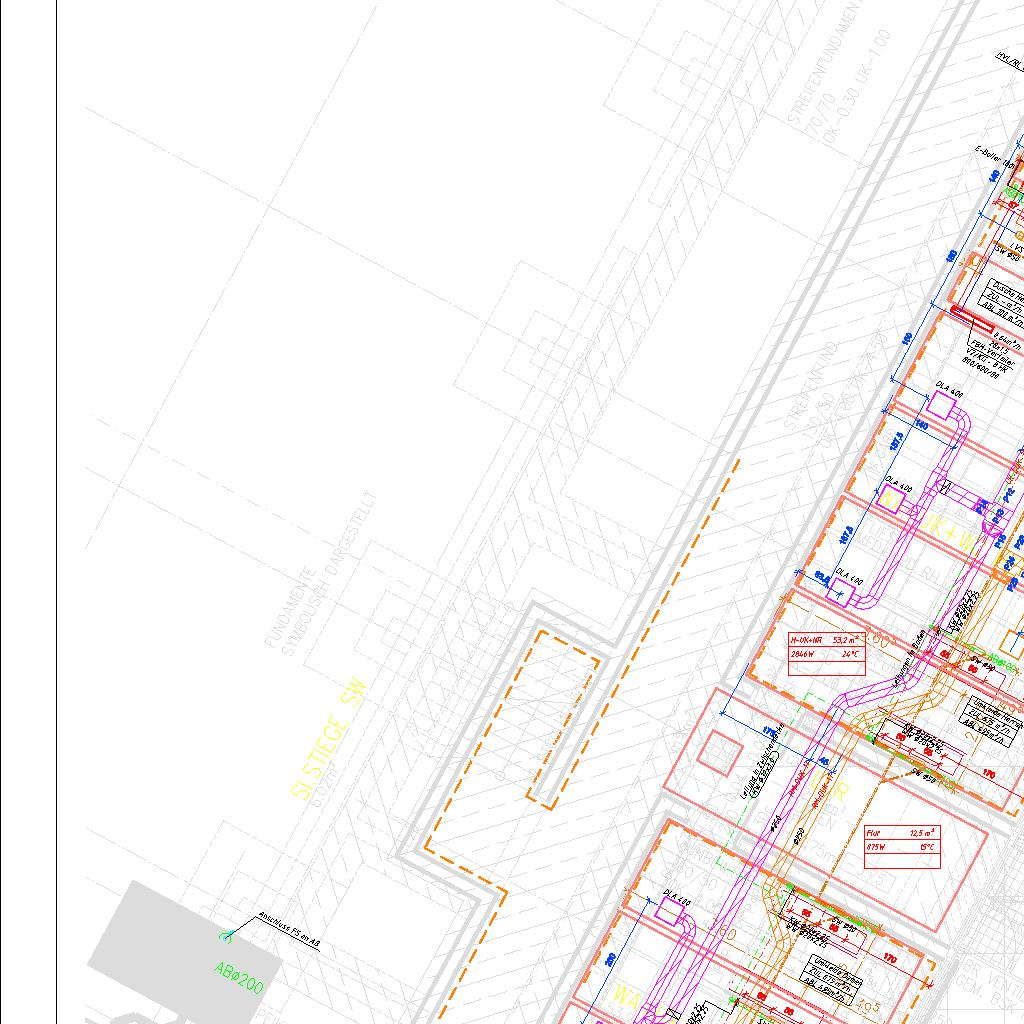The image size is (1024, 1024).
Task: Click the small pink square shaft outline
Action: click(x=719, y=752)
